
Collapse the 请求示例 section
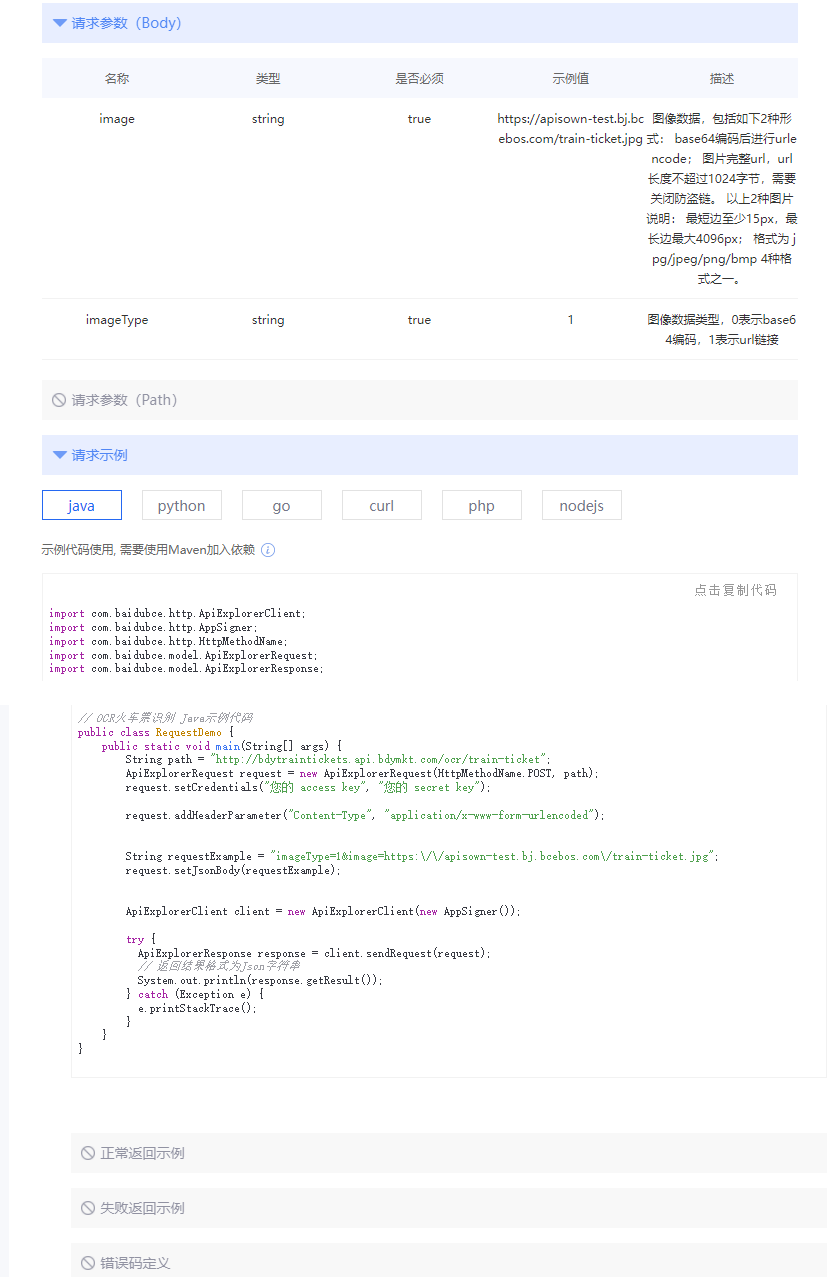pos(419,455)
